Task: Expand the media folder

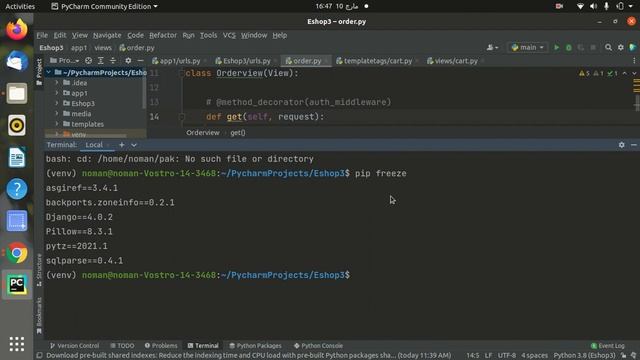Action: [57, 113]
